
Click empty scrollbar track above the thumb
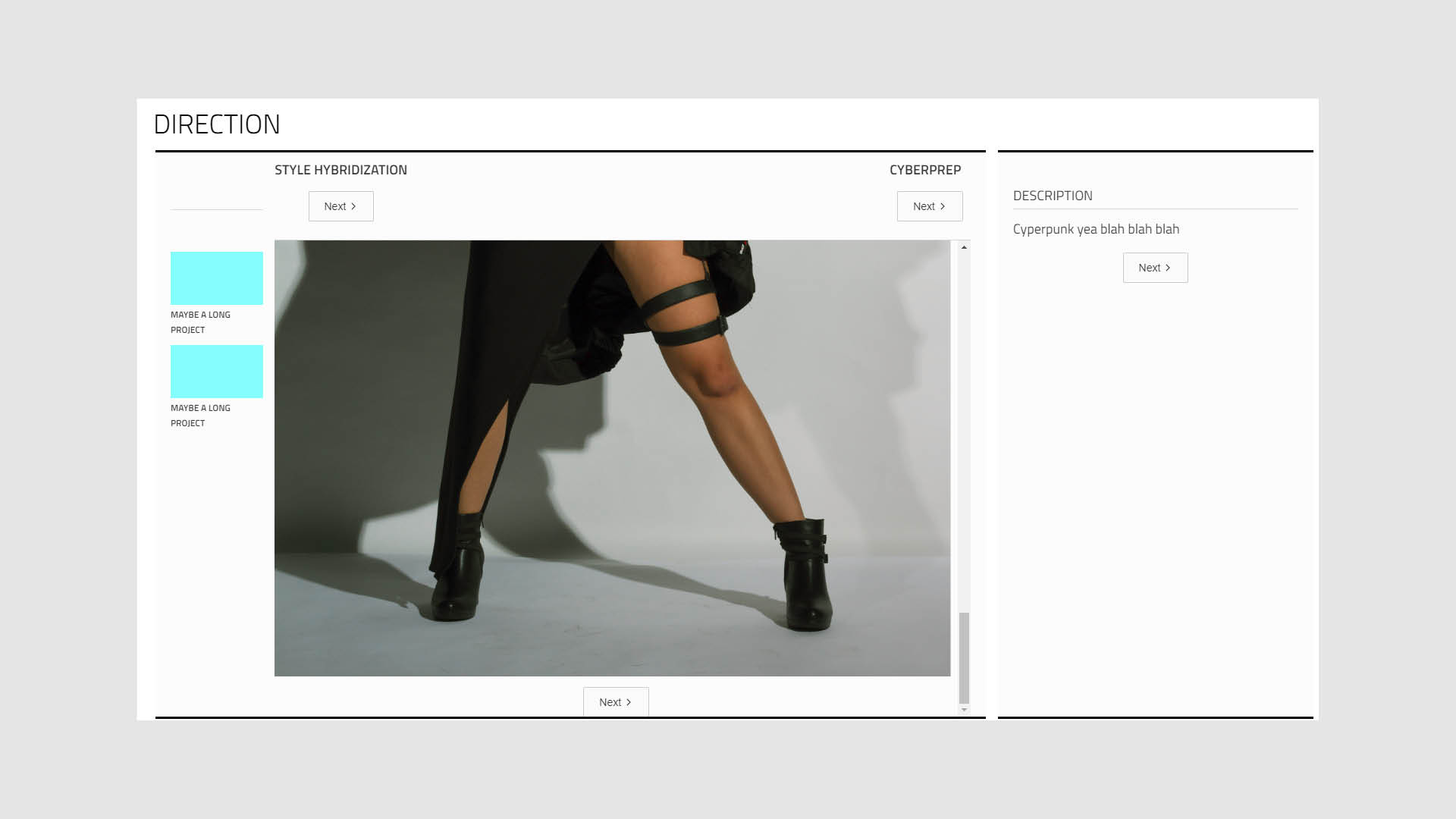pos(964,425)
